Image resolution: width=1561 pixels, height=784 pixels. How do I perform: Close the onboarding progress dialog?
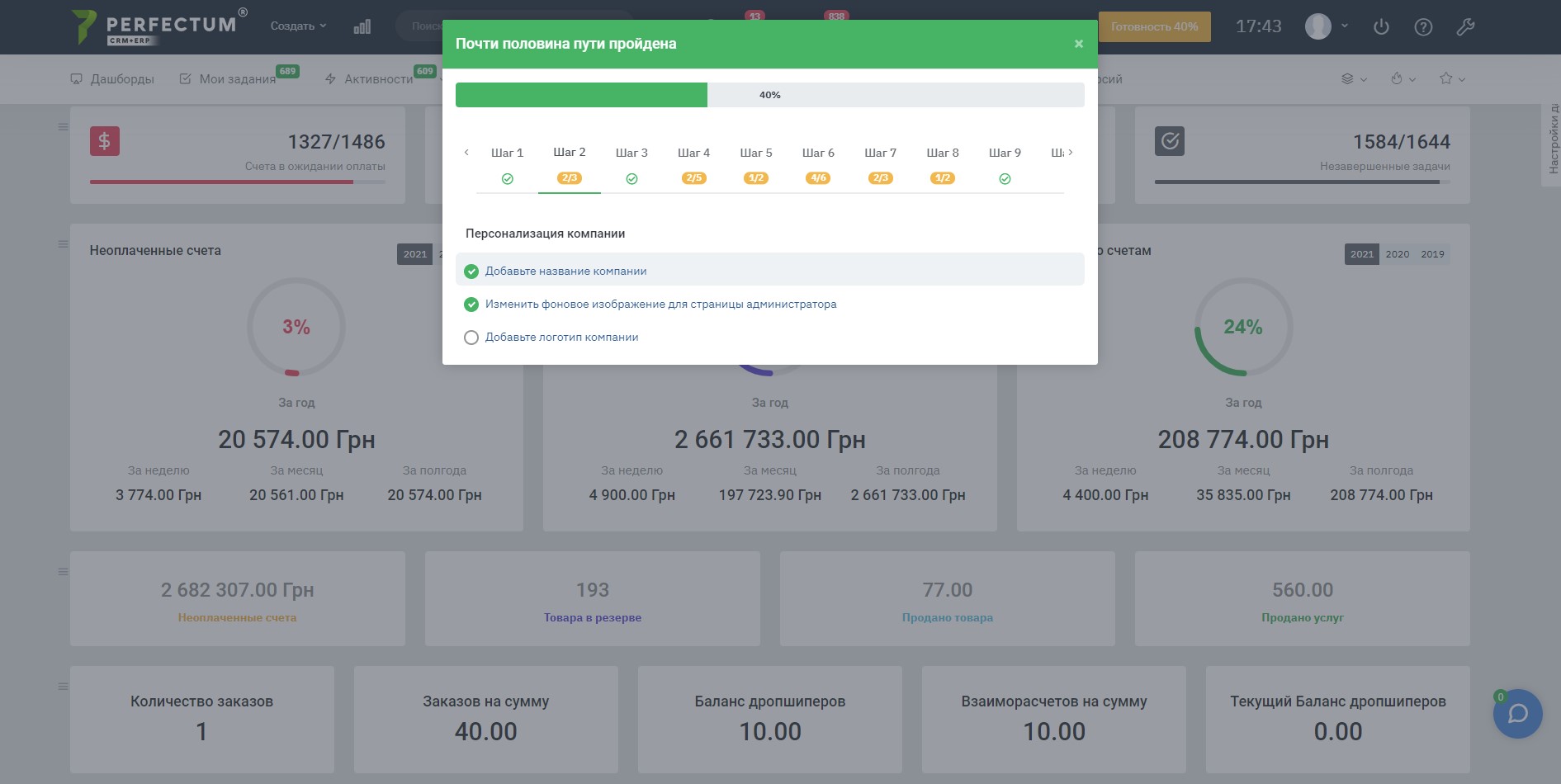point(1078,44)
